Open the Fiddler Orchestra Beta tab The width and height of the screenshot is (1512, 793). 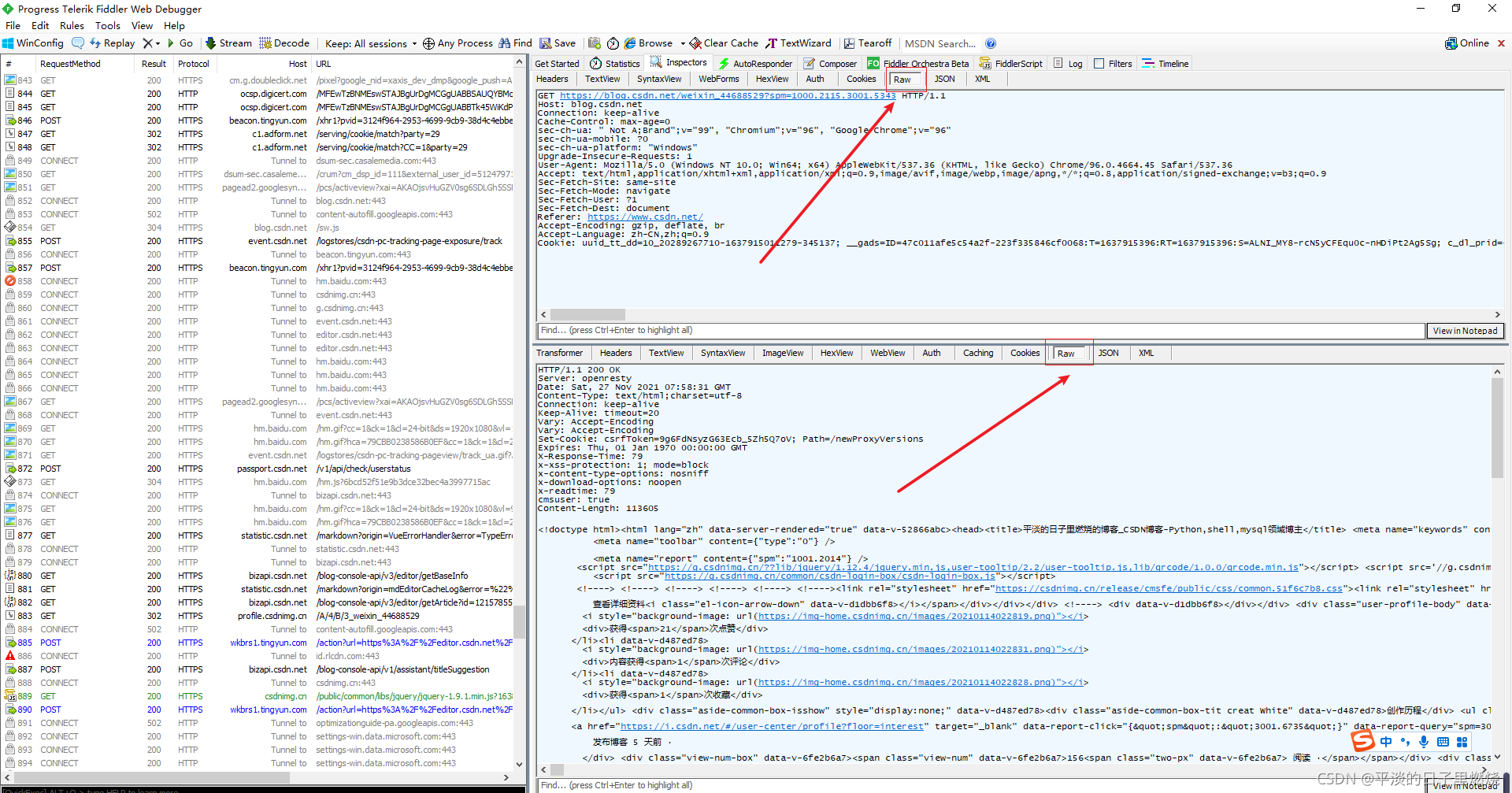pyautogui.click(x=918, y=64)
